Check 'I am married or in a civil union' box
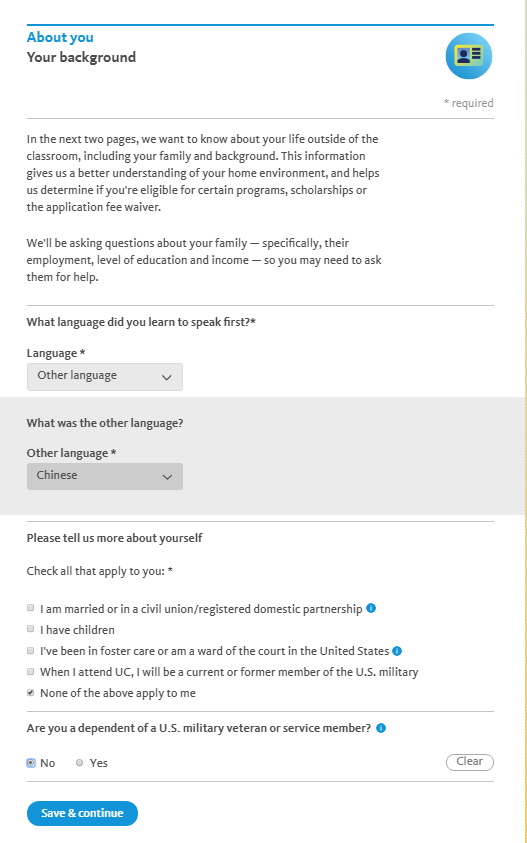 pyautogui.click(x=31, y=608)
